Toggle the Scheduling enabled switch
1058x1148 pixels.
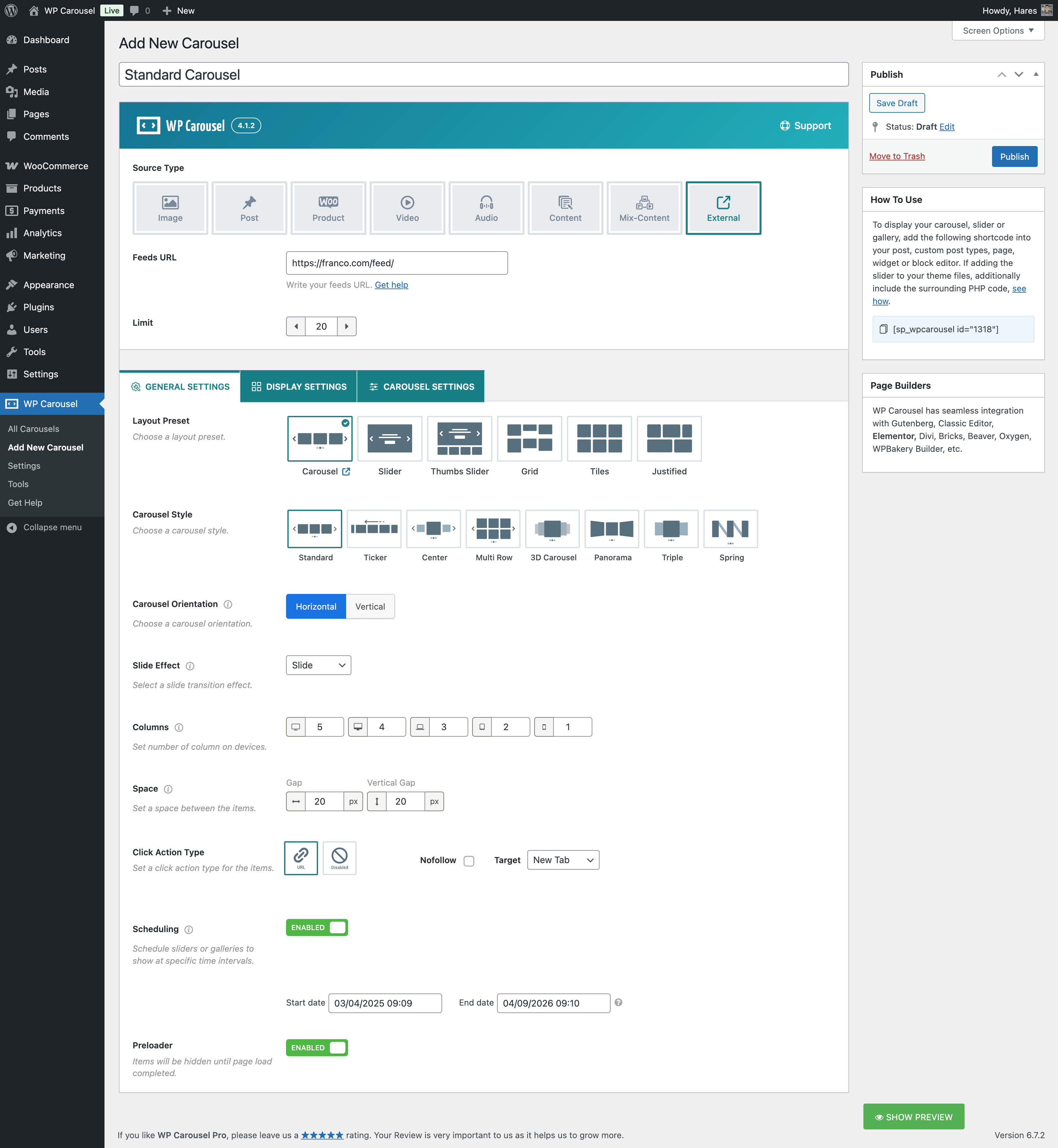pyautogui.click(x=317, y=928)
